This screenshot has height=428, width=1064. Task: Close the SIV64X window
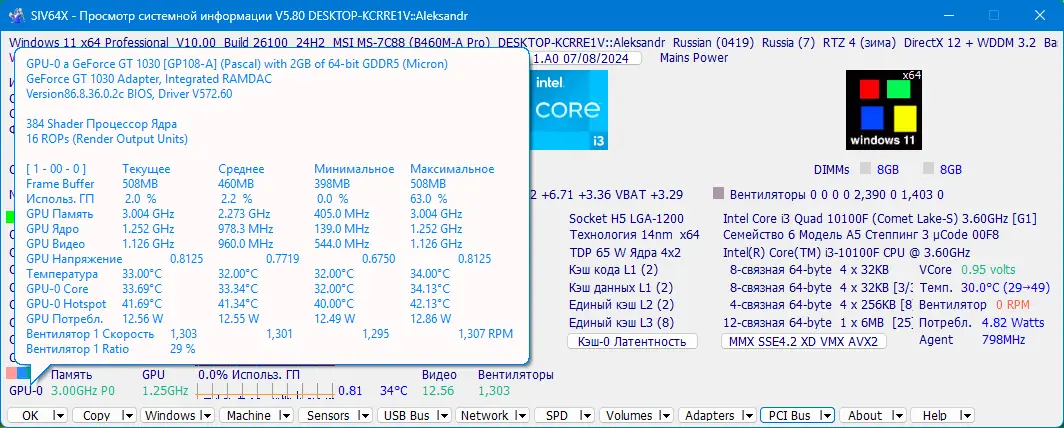pos(1039,15)
